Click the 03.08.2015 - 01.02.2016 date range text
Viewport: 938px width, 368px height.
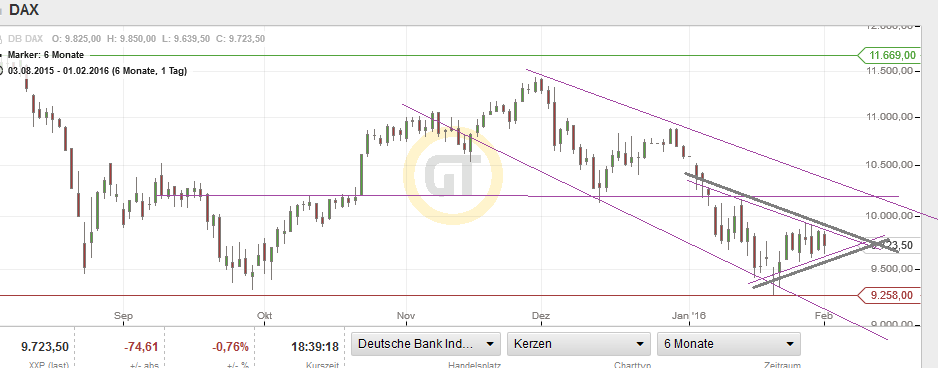(x=98, y=71)
